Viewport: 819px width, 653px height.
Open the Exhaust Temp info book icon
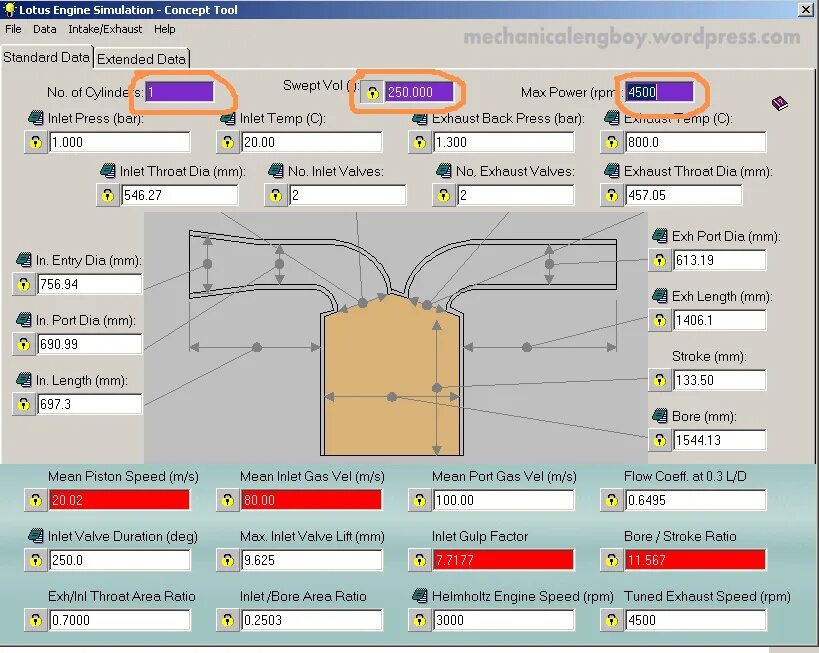(x=612, y=118)
